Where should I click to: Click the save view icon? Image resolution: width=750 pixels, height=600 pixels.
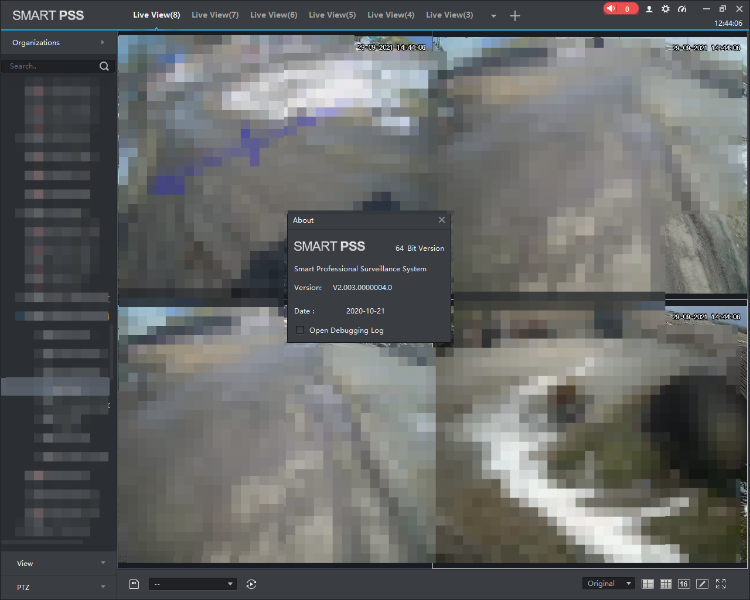134,584
